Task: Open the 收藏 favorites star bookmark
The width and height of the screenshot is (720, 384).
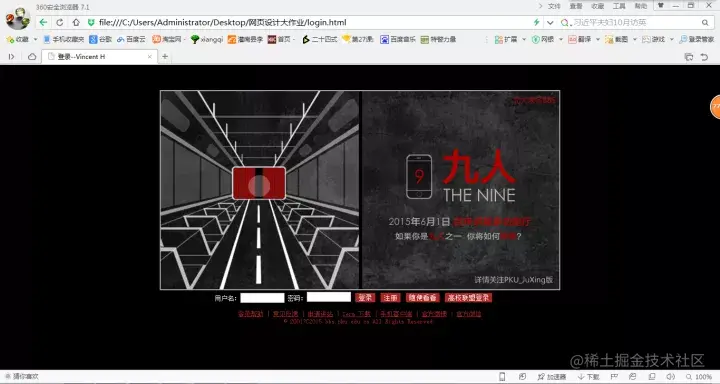Action: [x=18, y=40]
